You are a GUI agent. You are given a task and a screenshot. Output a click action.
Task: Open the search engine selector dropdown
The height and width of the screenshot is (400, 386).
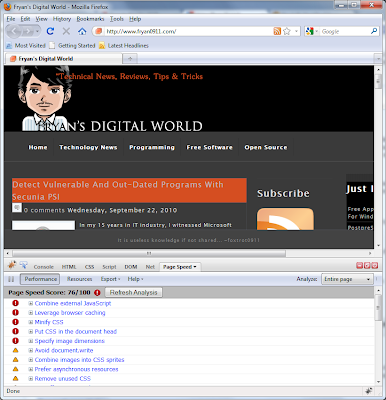[312, 31]
